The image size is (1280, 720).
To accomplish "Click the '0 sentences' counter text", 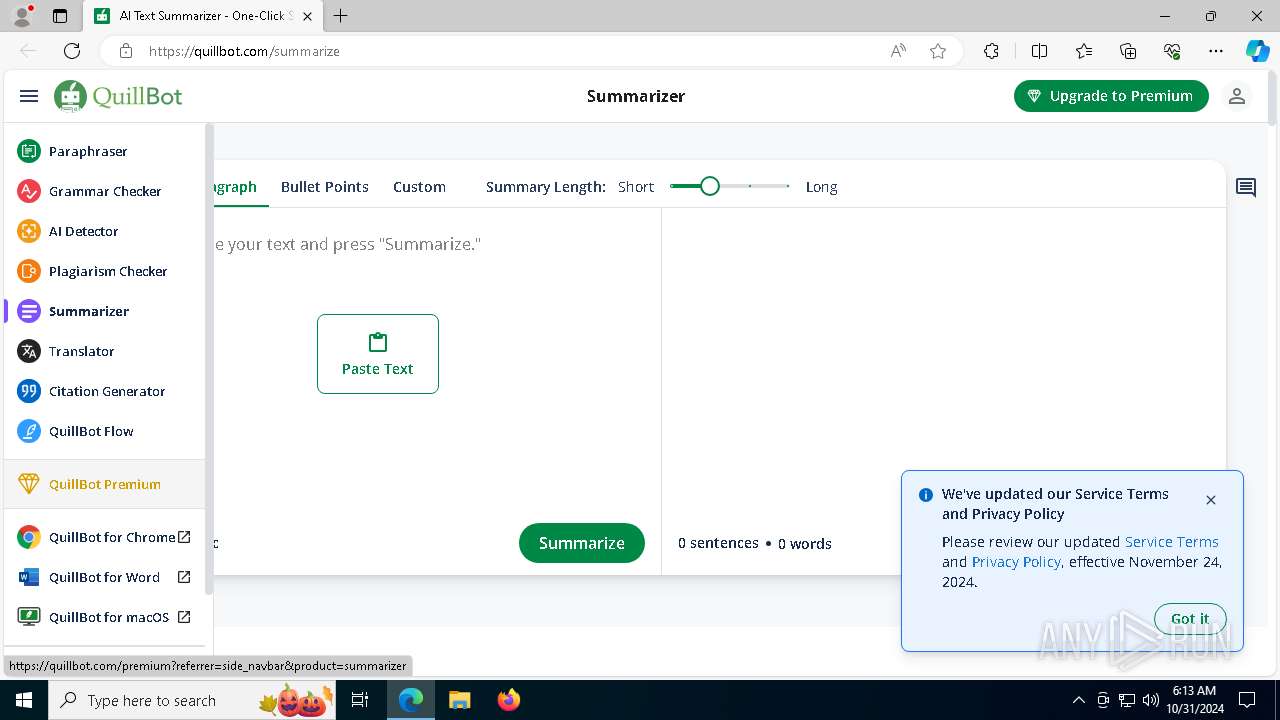I will pyautogui.click(x=718, y=543).
